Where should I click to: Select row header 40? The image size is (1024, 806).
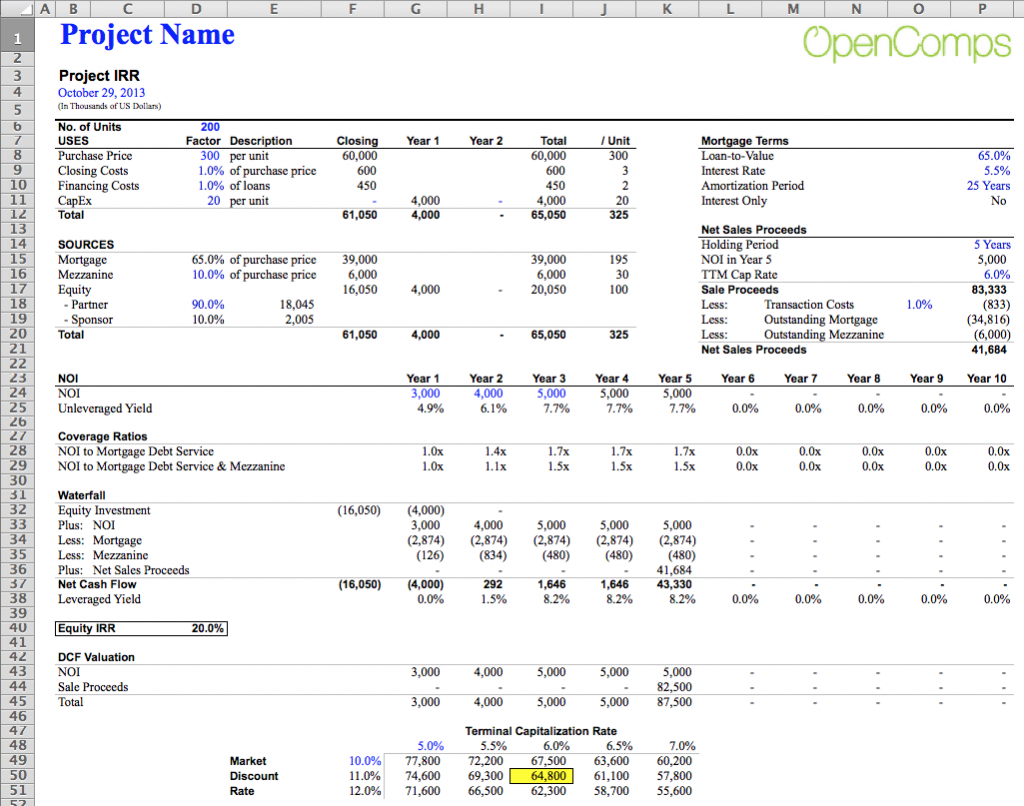tap(17, 628)
